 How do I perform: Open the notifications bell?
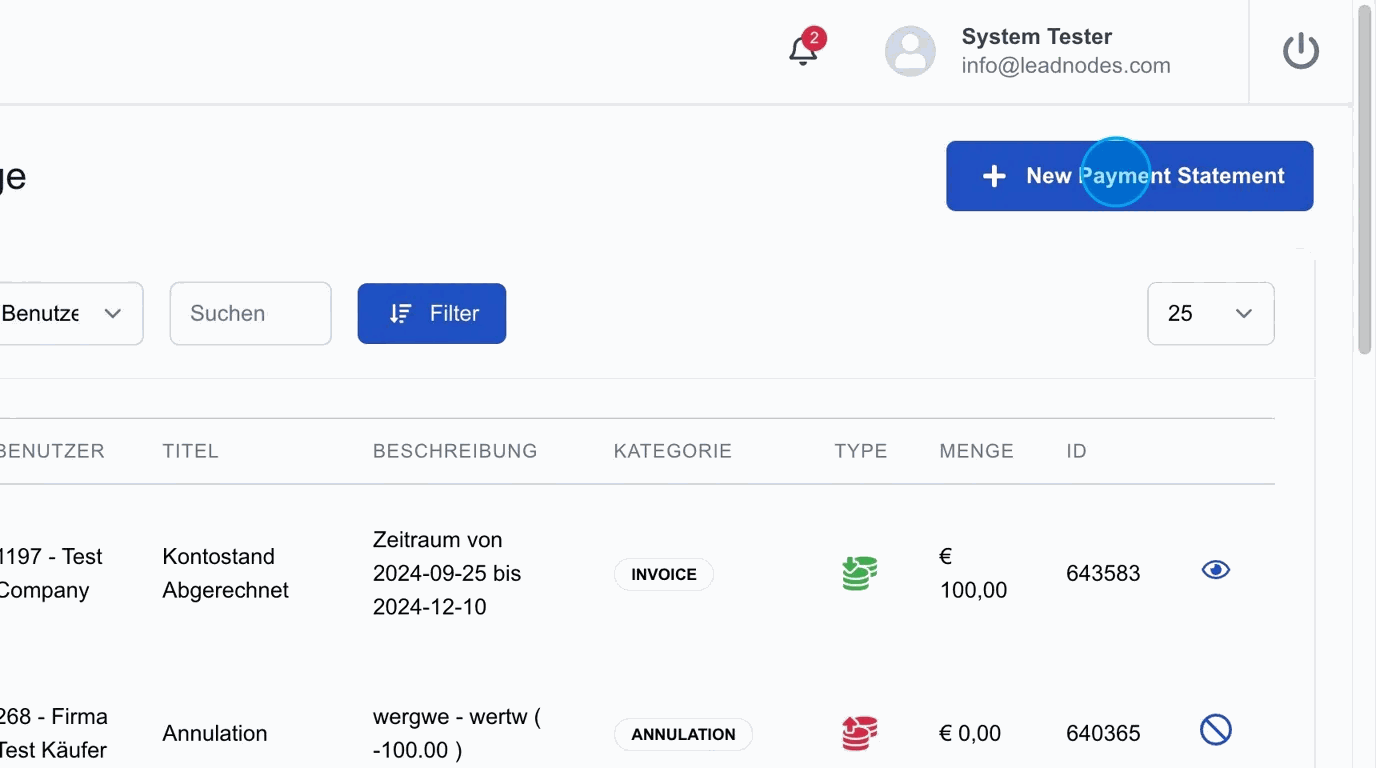click(x=804, y=50)
